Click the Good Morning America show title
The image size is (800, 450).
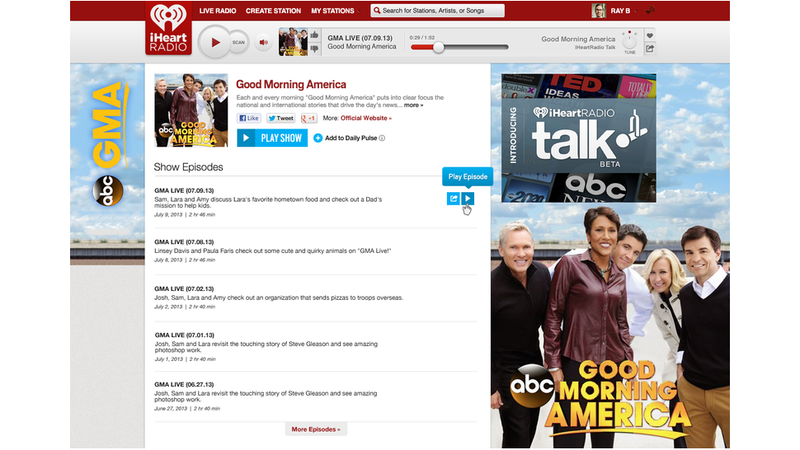(x=291, y=84)
